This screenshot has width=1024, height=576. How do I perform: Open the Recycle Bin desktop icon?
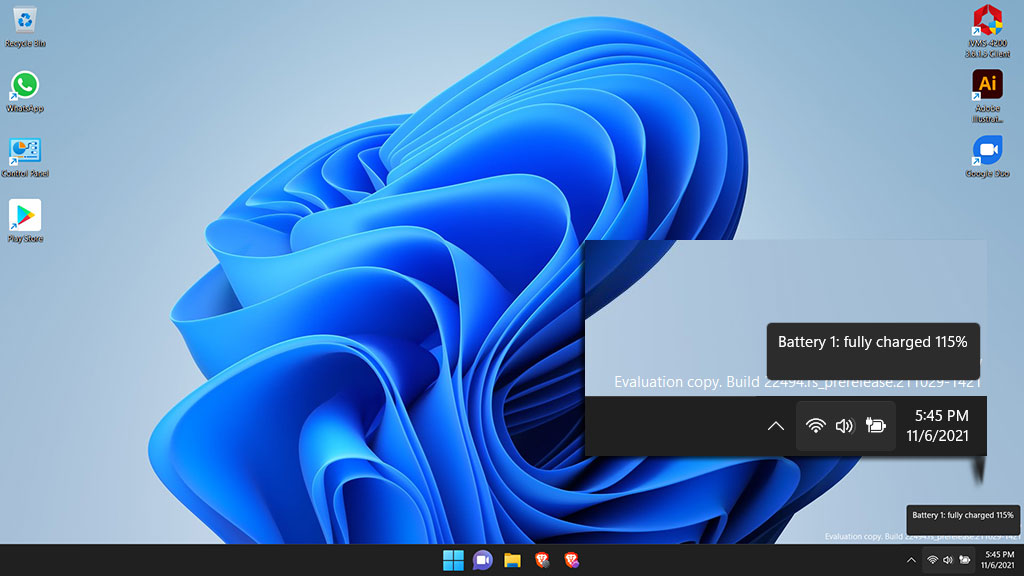click(x=25, y=26)
